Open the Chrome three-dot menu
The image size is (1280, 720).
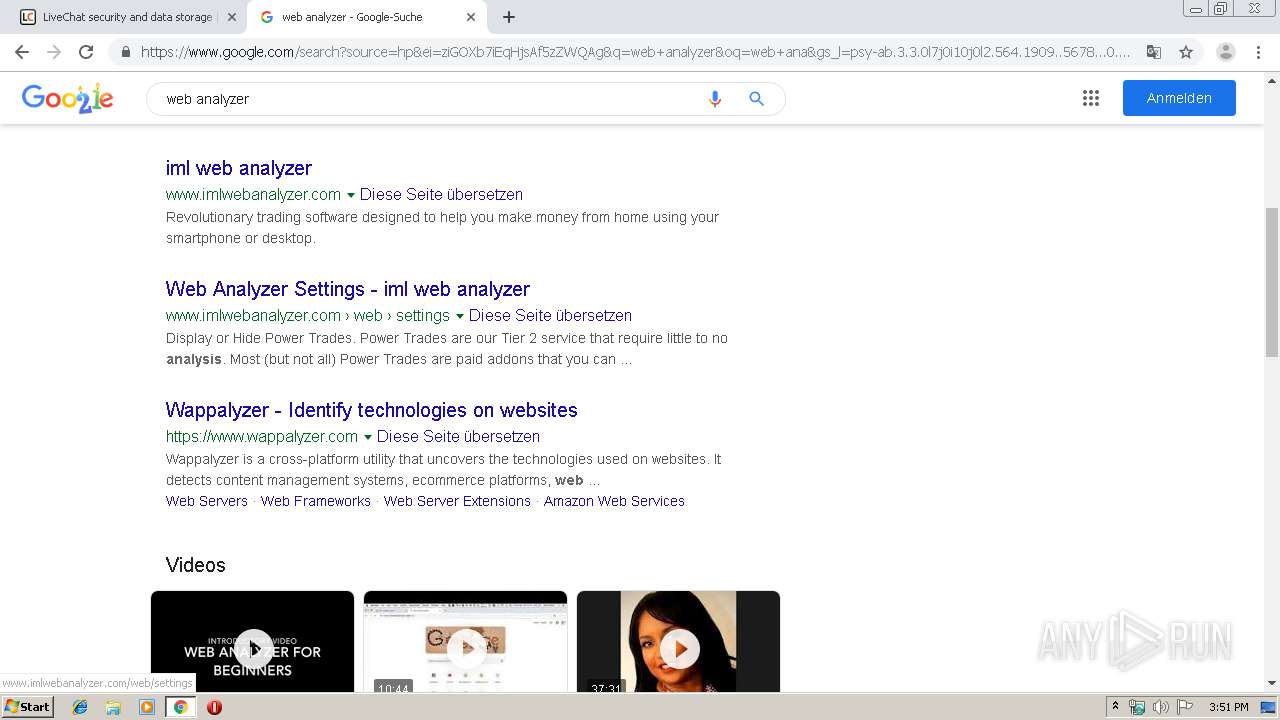[x=1258, y=52]
